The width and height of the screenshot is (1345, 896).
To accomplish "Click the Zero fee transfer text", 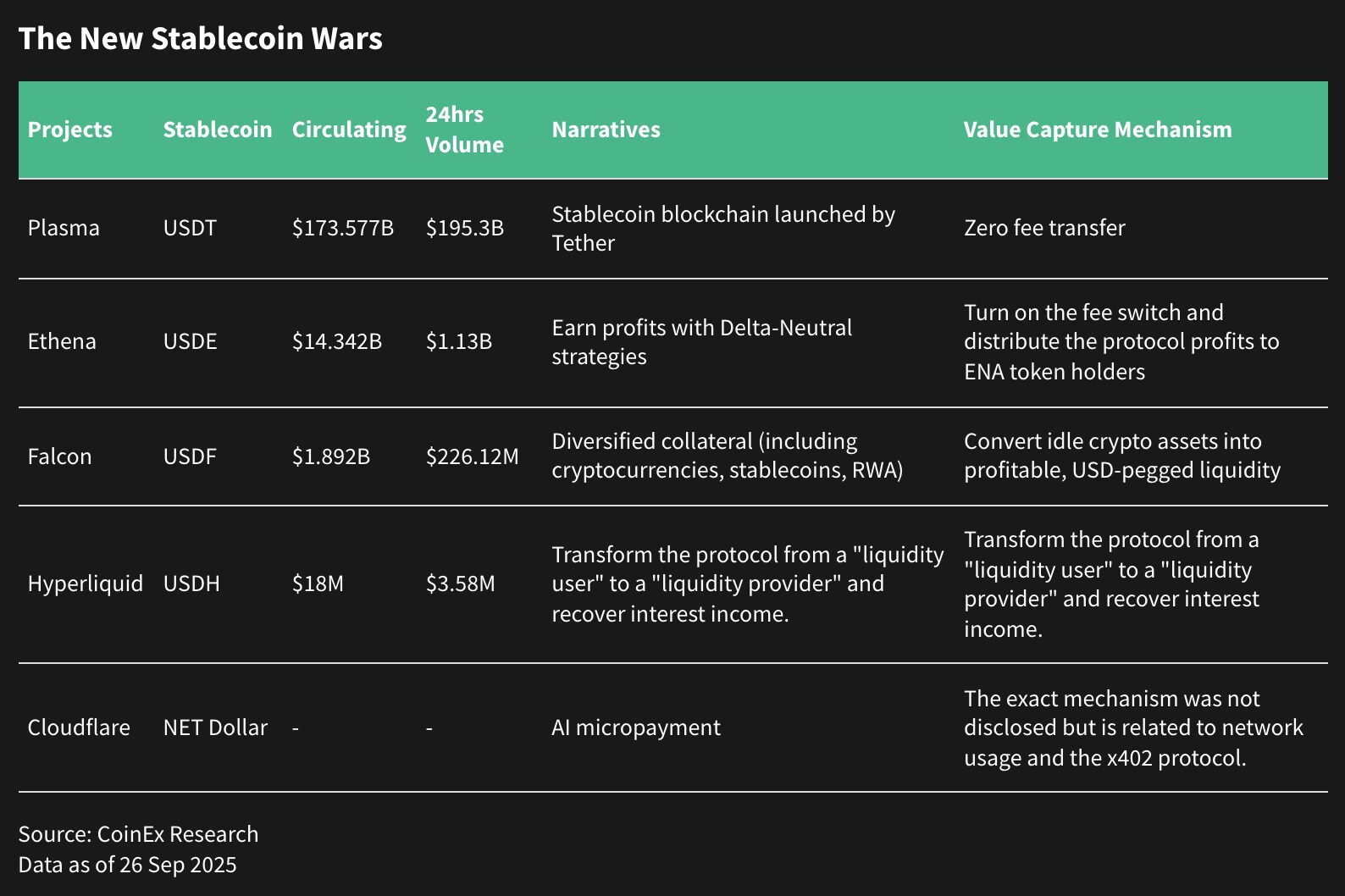I will 1043,228.
